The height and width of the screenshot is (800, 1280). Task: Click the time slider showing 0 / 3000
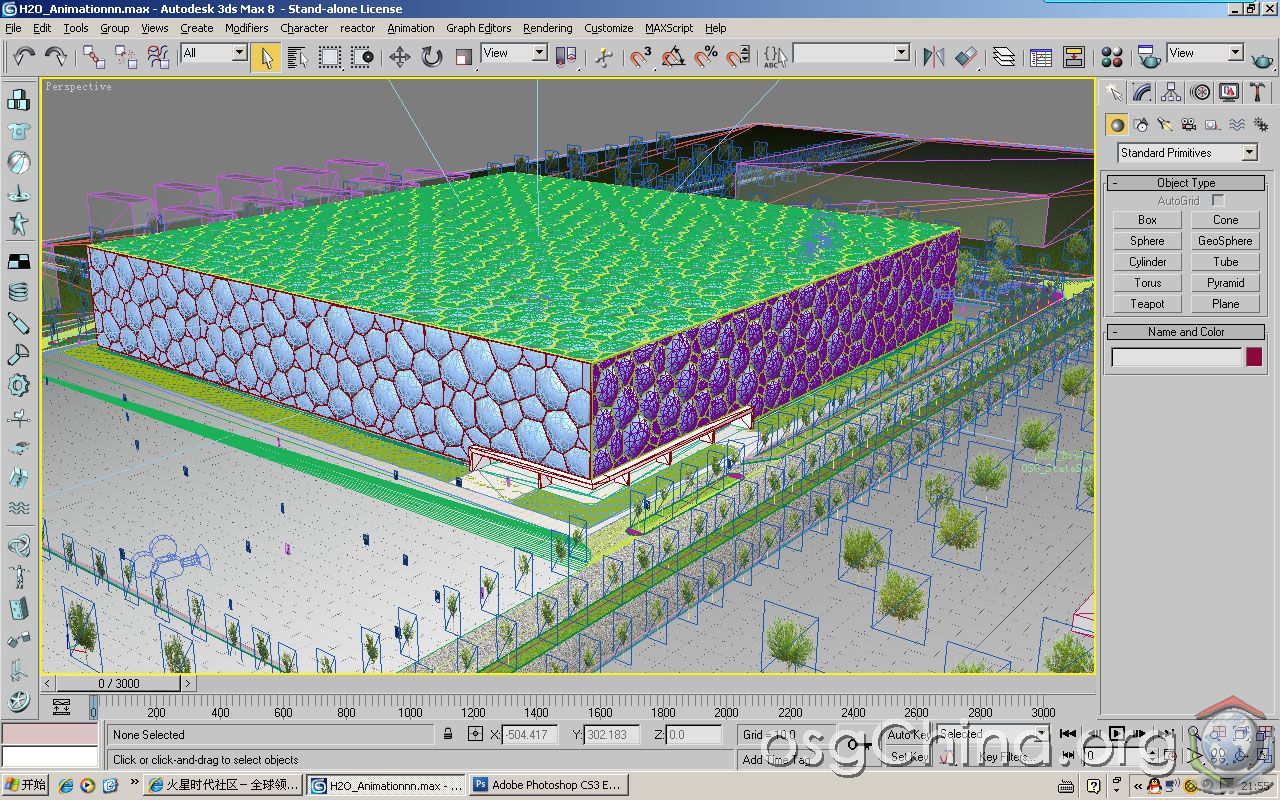[118, 684]
